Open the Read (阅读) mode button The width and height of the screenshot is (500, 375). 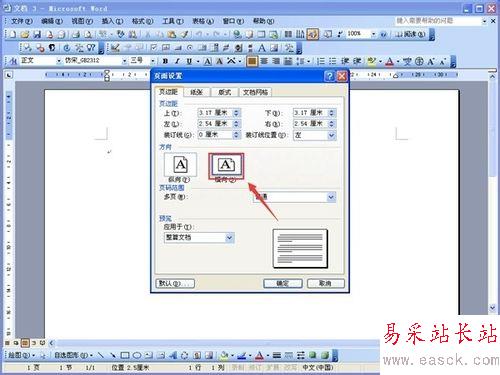point(410,34)
